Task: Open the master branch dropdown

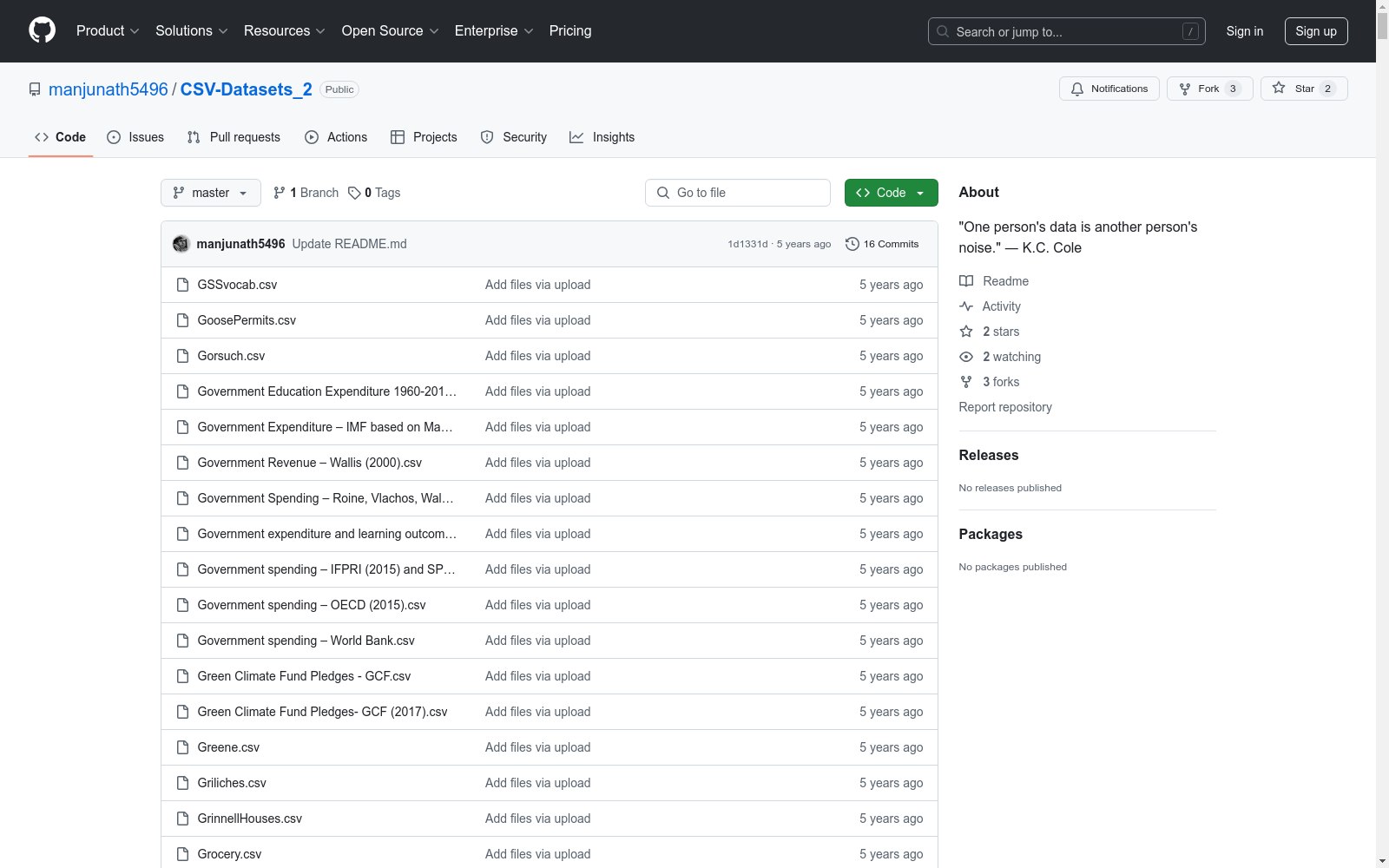Action: click(x=211, y=193)
